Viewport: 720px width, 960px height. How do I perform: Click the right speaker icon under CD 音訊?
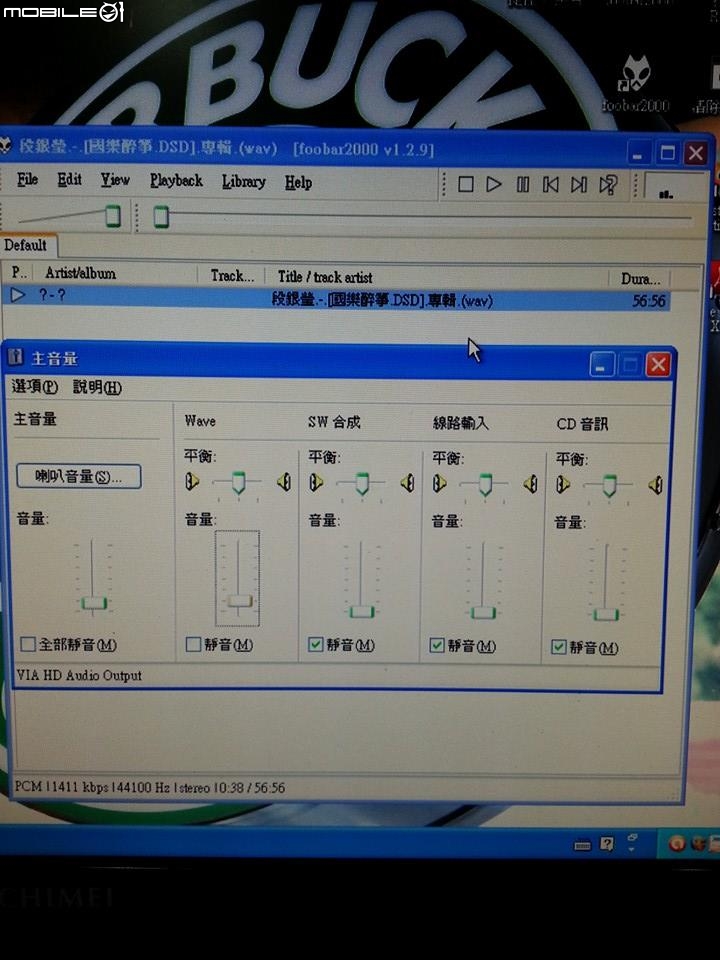tap(655, 486)
